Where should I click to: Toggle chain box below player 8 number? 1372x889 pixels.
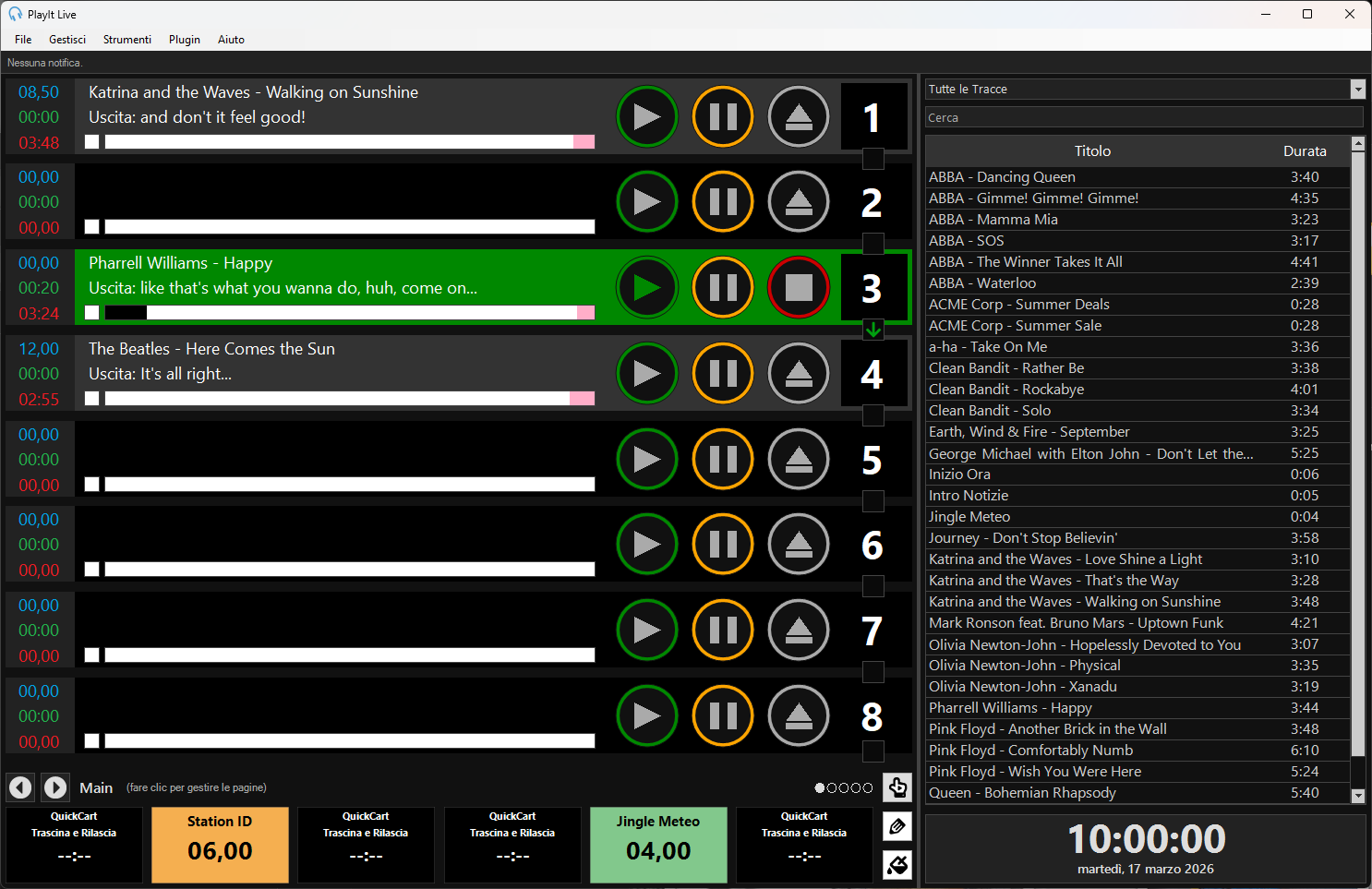click(x=873, y=751)
